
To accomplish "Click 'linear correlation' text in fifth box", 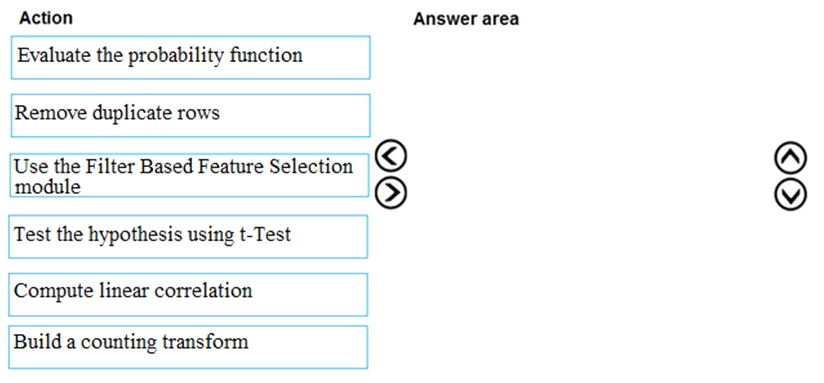I will (176, 290).
